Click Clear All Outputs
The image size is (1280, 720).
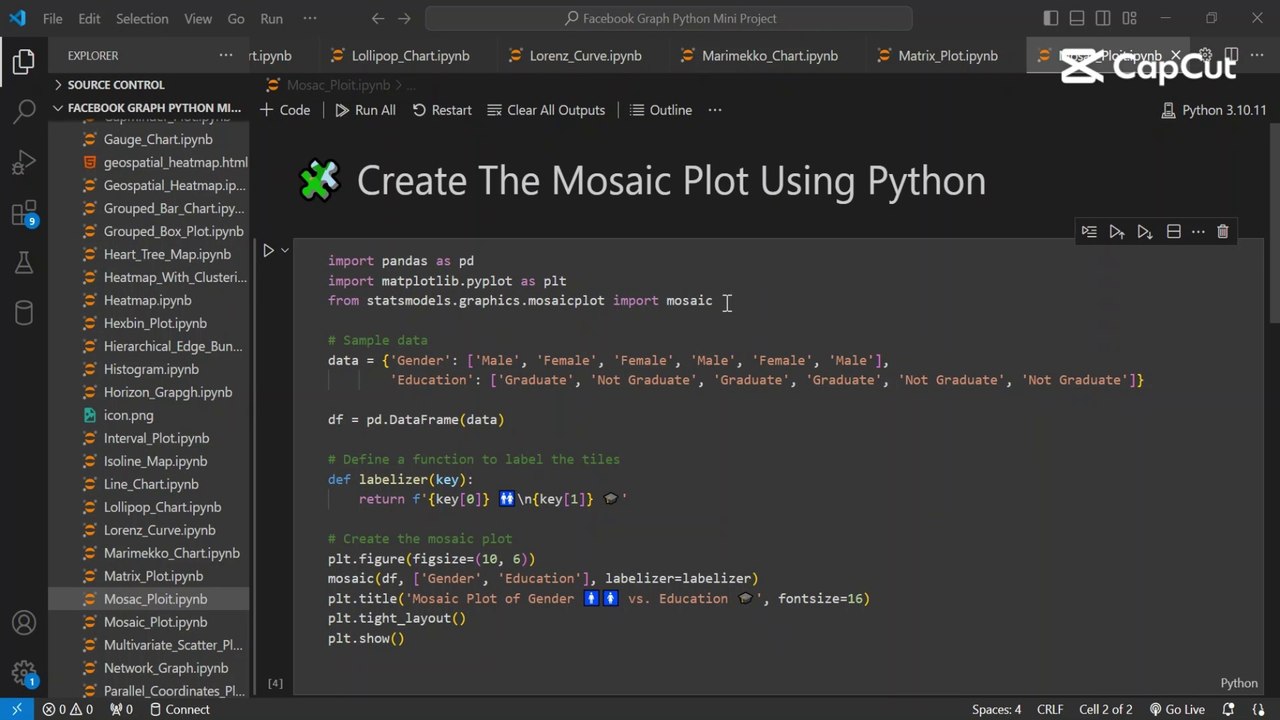point(546,110)
